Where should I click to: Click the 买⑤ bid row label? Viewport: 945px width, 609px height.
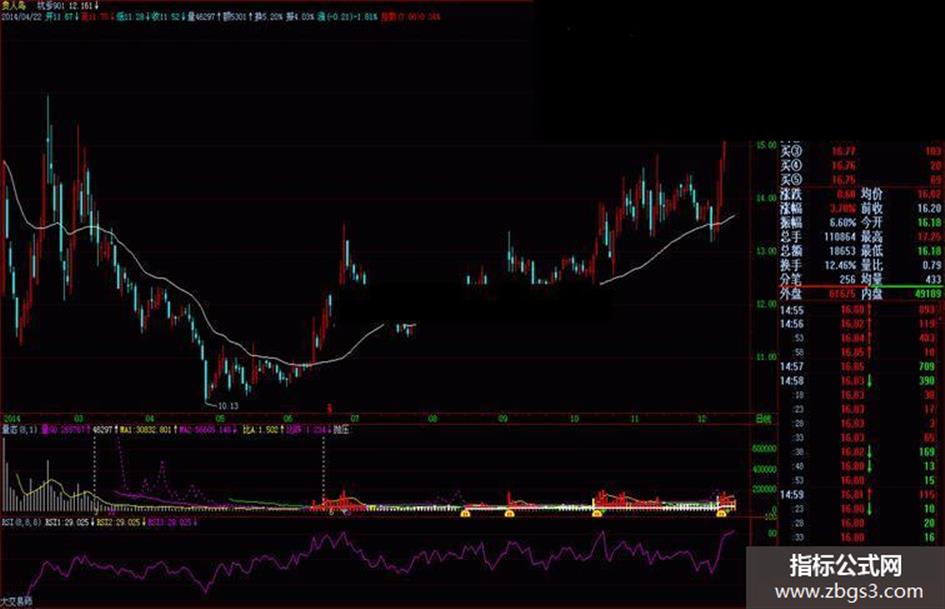pyautogui.click(x=791, y=180)
